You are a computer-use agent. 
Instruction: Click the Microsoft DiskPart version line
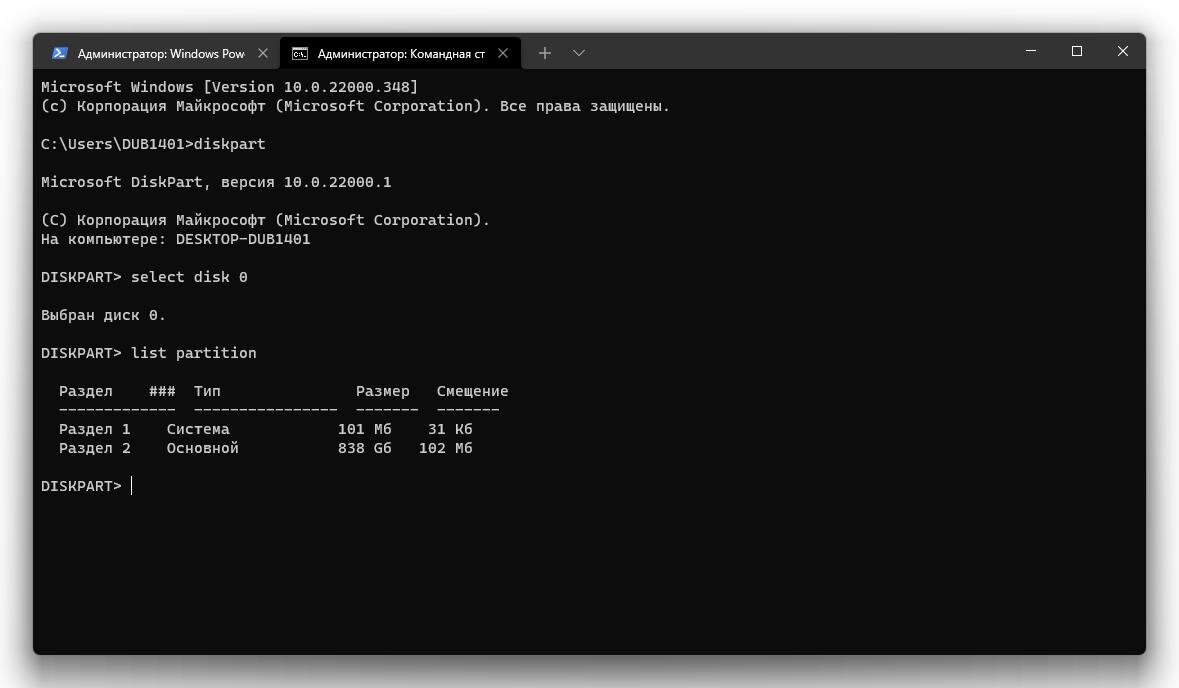click(x=215, y=181)
